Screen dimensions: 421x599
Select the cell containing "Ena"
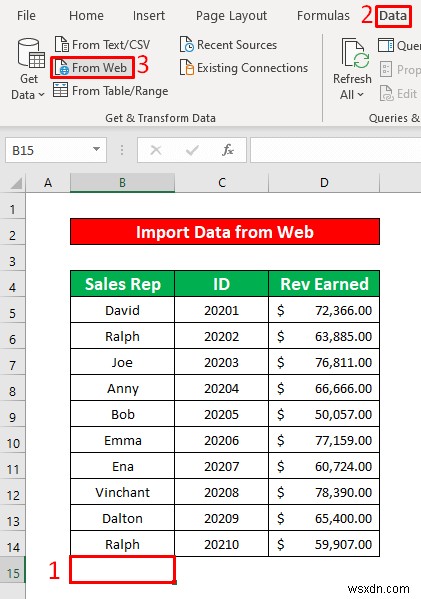coord(123,466)
